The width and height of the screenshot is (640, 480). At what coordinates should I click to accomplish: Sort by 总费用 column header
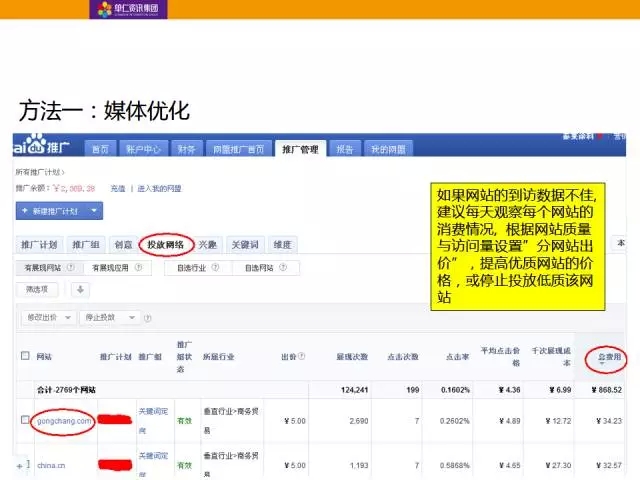(609, 357)
